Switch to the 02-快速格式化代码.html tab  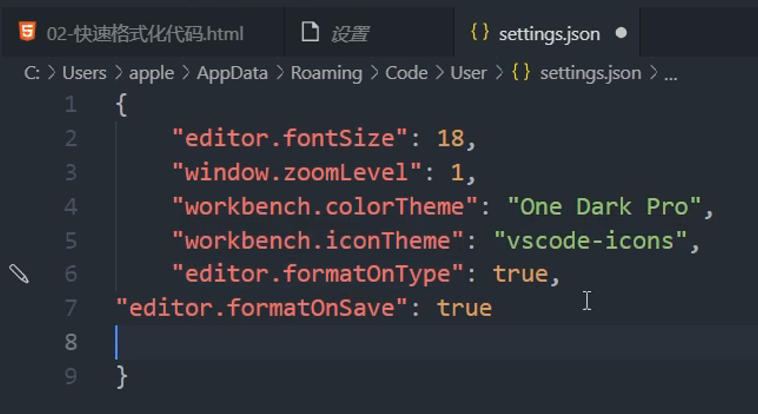(x=143, y=33)
